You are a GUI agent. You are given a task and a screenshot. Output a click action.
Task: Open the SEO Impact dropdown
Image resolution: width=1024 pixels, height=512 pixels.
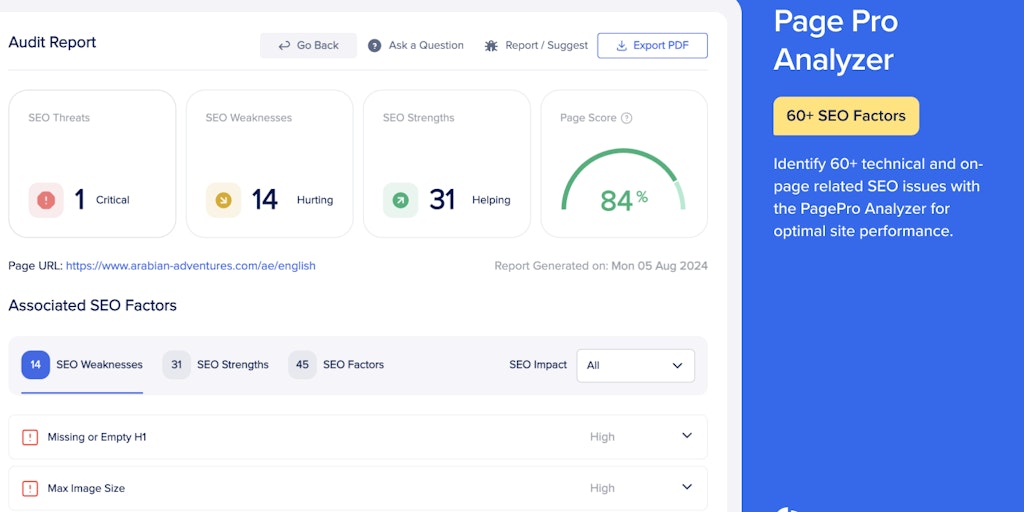click(635, 366)
